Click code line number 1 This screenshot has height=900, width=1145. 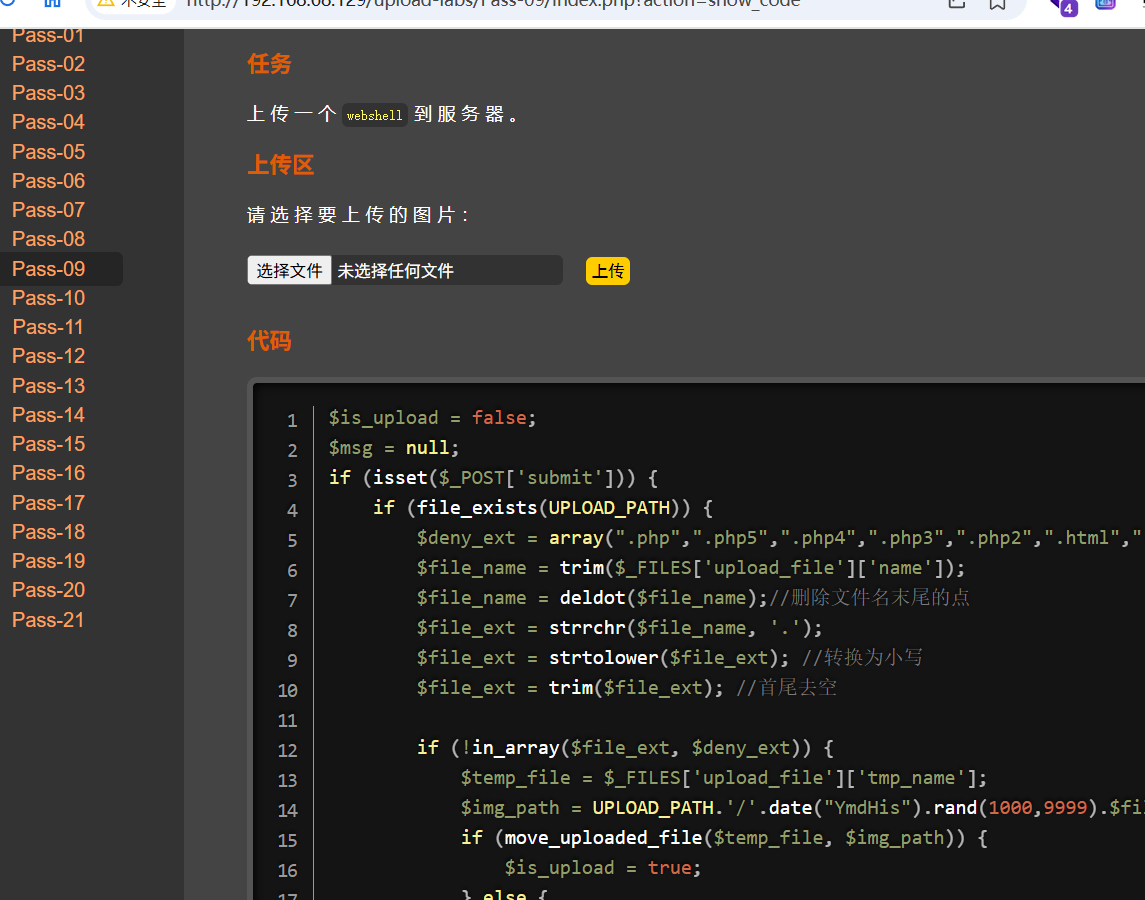coord(292,421)
